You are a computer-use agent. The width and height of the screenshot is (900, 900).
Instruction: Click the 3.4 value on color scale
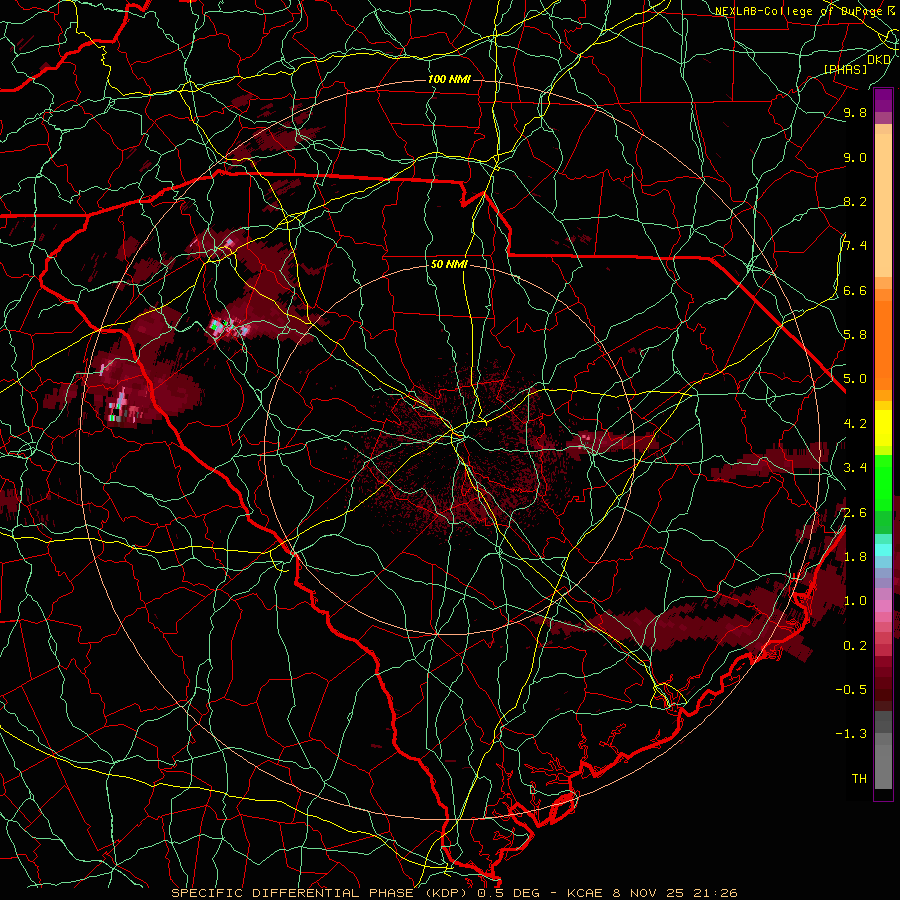(855, 468)
